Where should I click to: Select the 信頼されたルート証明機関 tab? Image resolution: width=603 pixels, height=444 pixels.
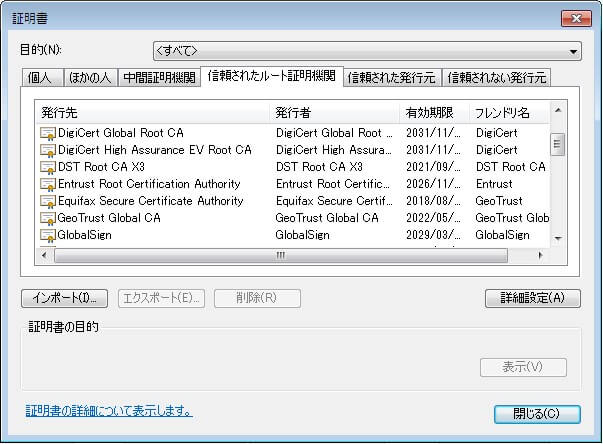pyautogui.click(x=272, y=76)
